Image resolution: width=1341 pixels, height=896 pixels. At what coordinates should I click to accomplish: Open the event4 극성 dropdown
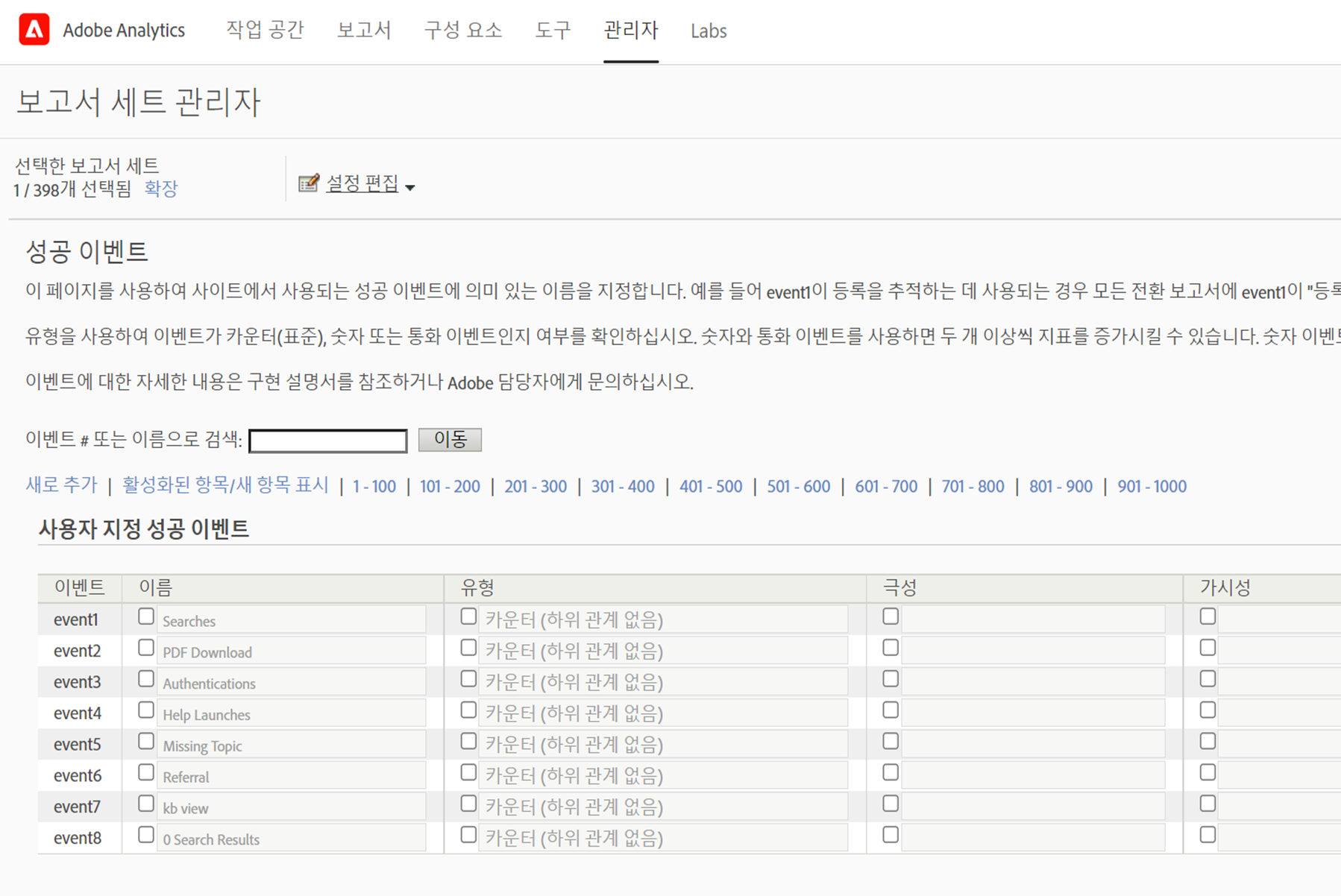pos(1033,714)
